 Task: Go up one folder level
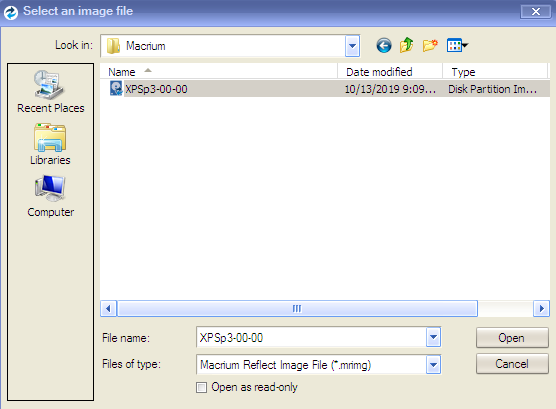coord(406,45)
